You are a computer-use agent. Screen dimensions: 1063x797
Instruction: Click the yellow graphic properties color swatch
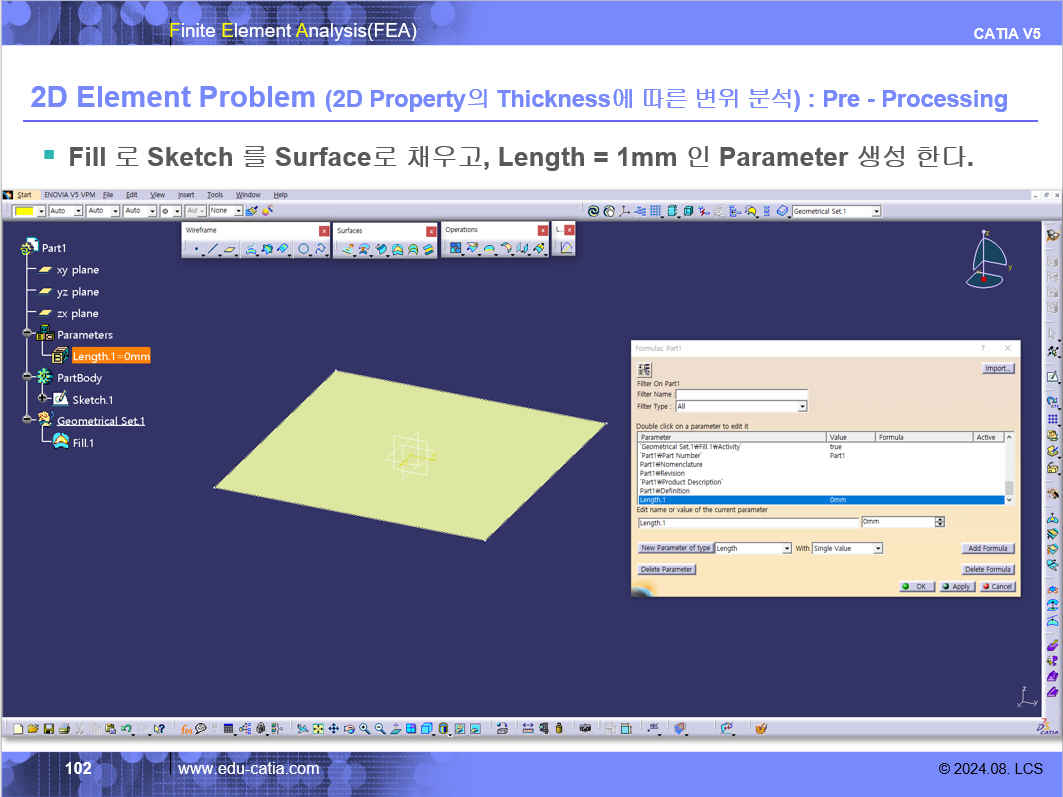(23, 211)
